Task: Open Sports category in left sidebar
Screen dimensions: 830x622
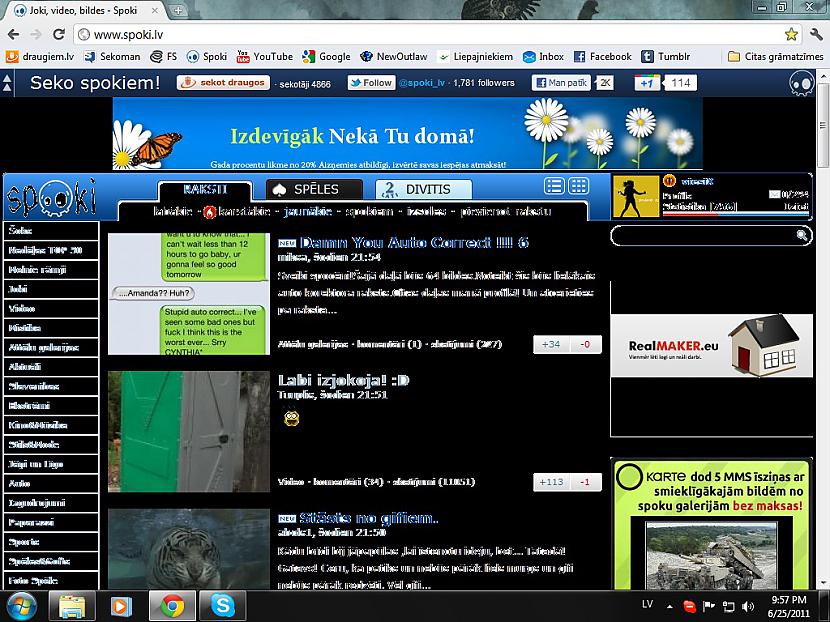Action: pos(51,542)
